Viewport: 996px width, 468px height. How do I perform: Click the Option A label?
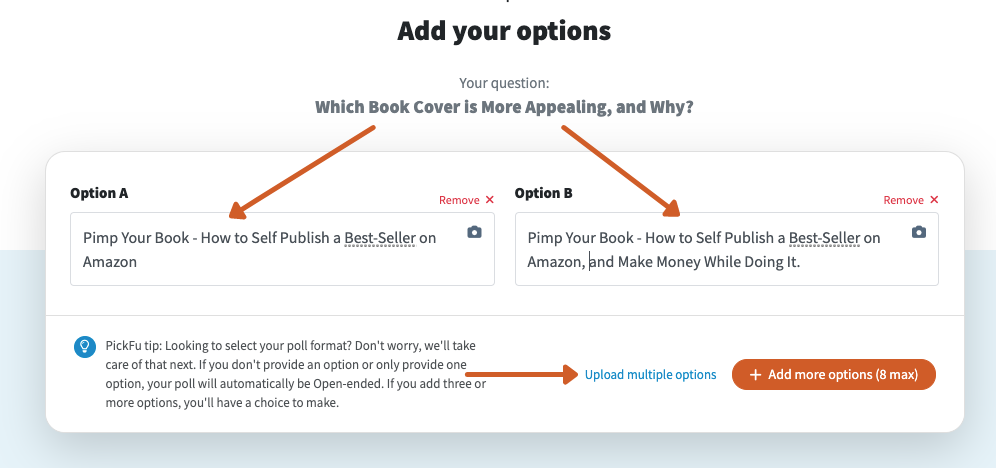pyautogui.click(x=99, y=193)
